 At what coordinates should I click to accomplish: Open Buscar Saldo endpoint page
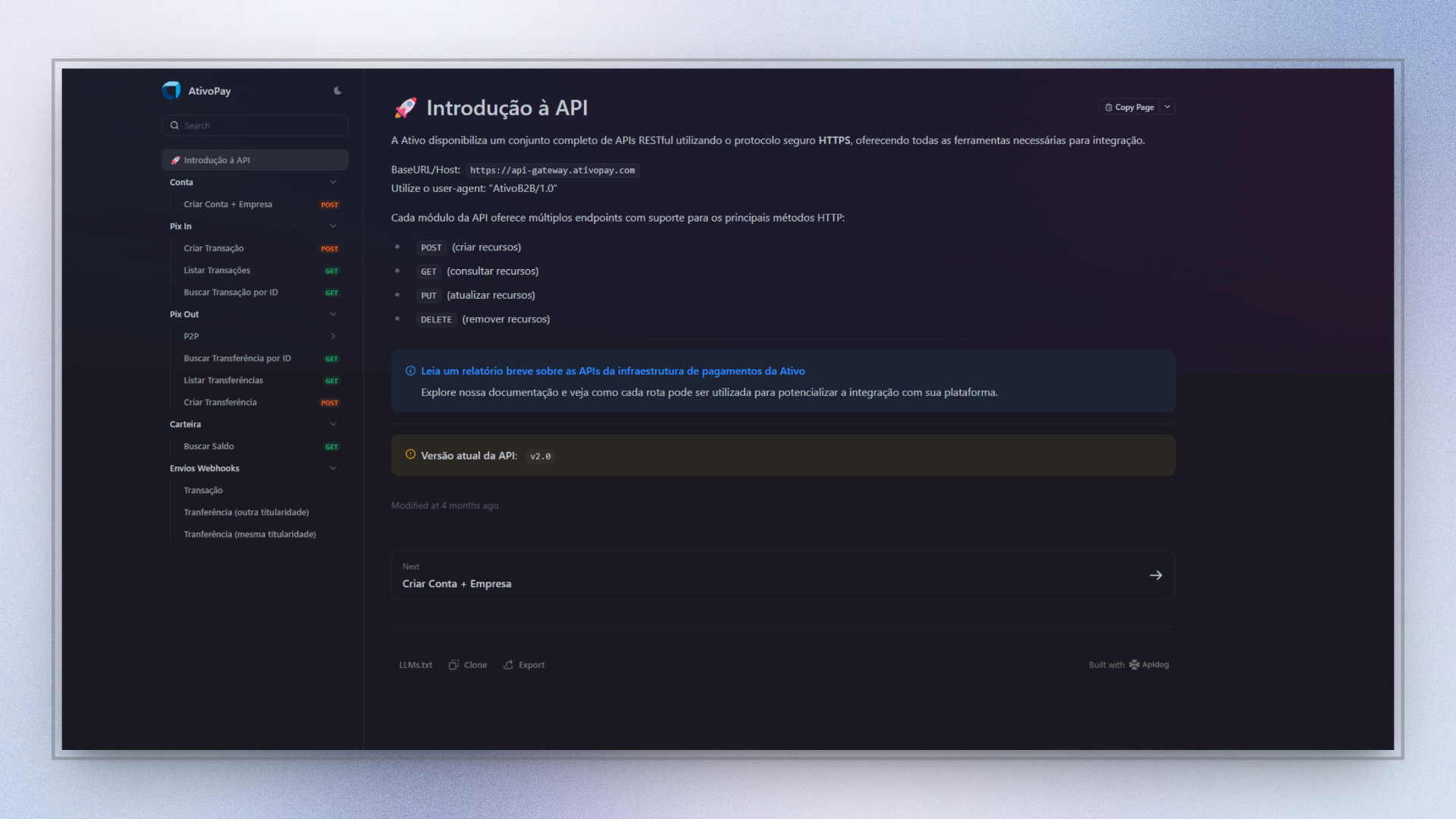click(209, 446)
